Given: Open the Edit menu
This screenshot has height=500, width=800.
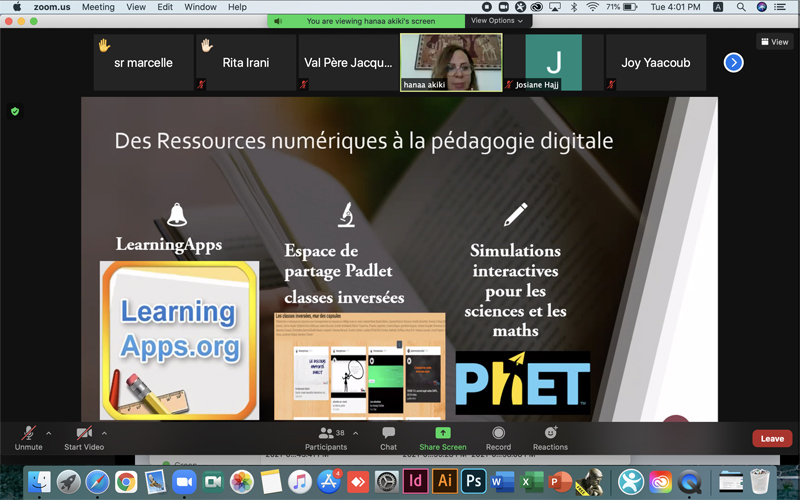Looking at the screenshot, I should coord(165,7).
